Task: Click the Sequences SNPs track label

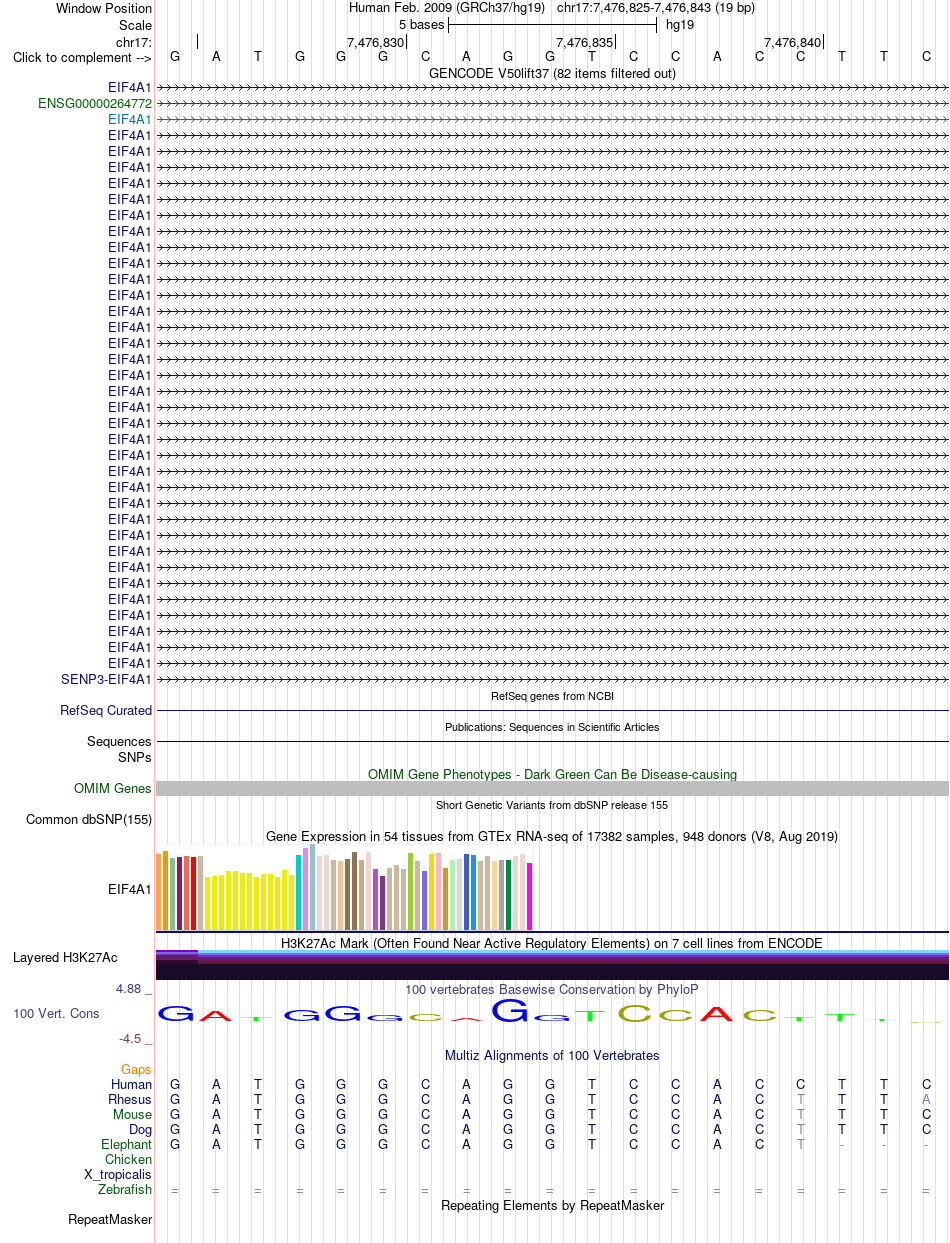Action: [119, 749]
